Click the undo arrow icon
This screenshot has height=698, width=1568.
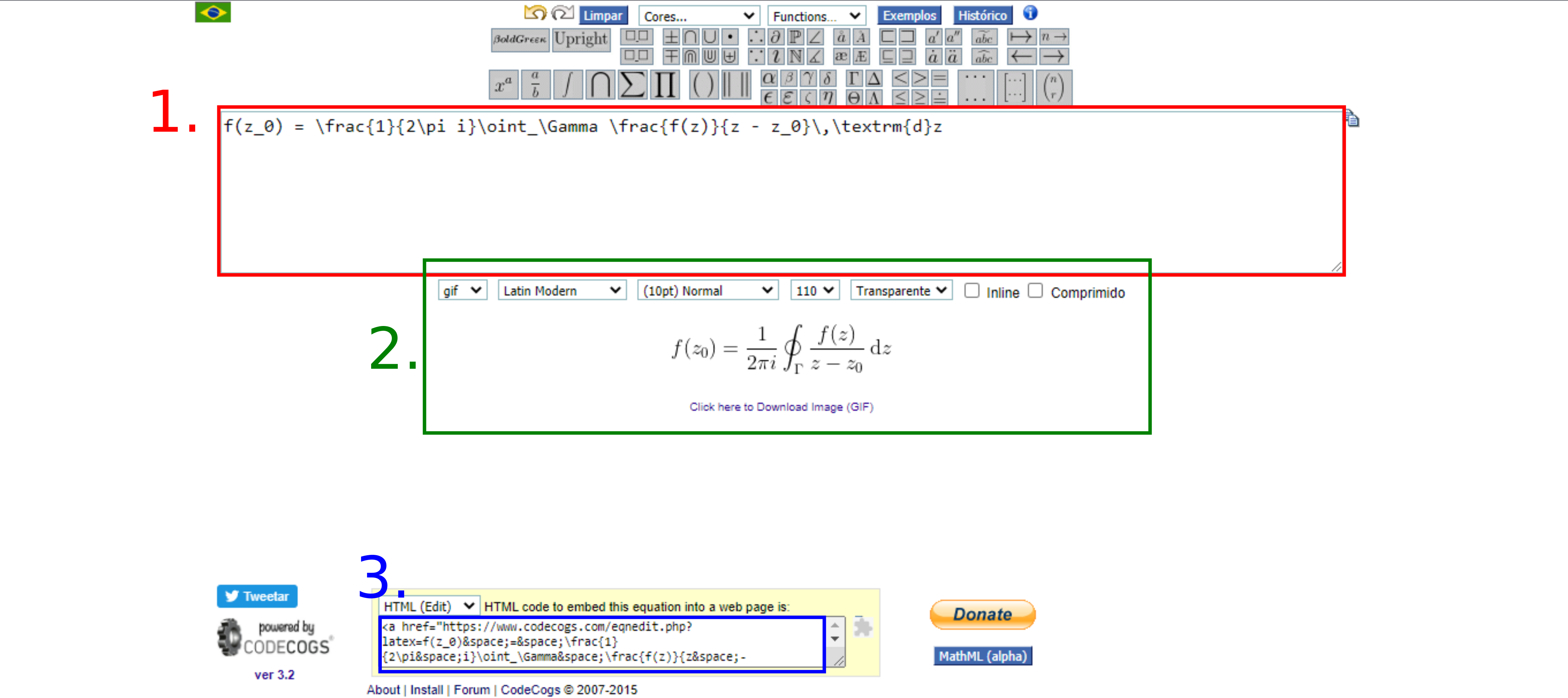(536, 12)
